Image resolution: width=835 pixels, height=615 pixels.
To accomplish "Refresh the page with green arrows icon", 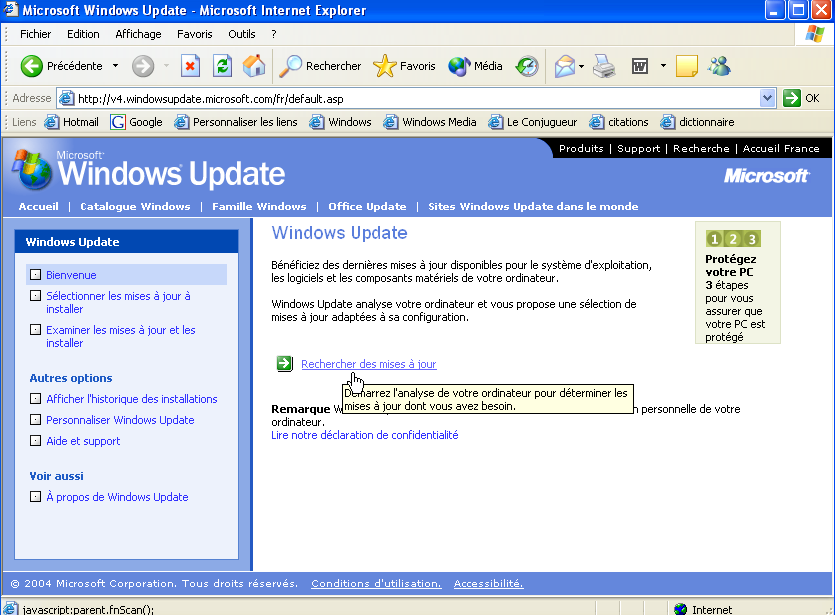I will coord(222,66).
